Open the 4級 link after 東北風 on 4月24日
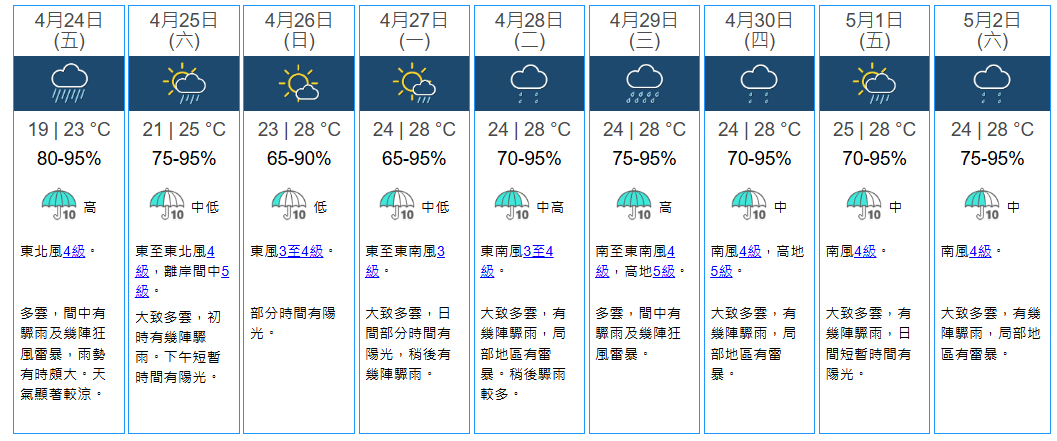The image size is (1057, 441). point(74,251)
